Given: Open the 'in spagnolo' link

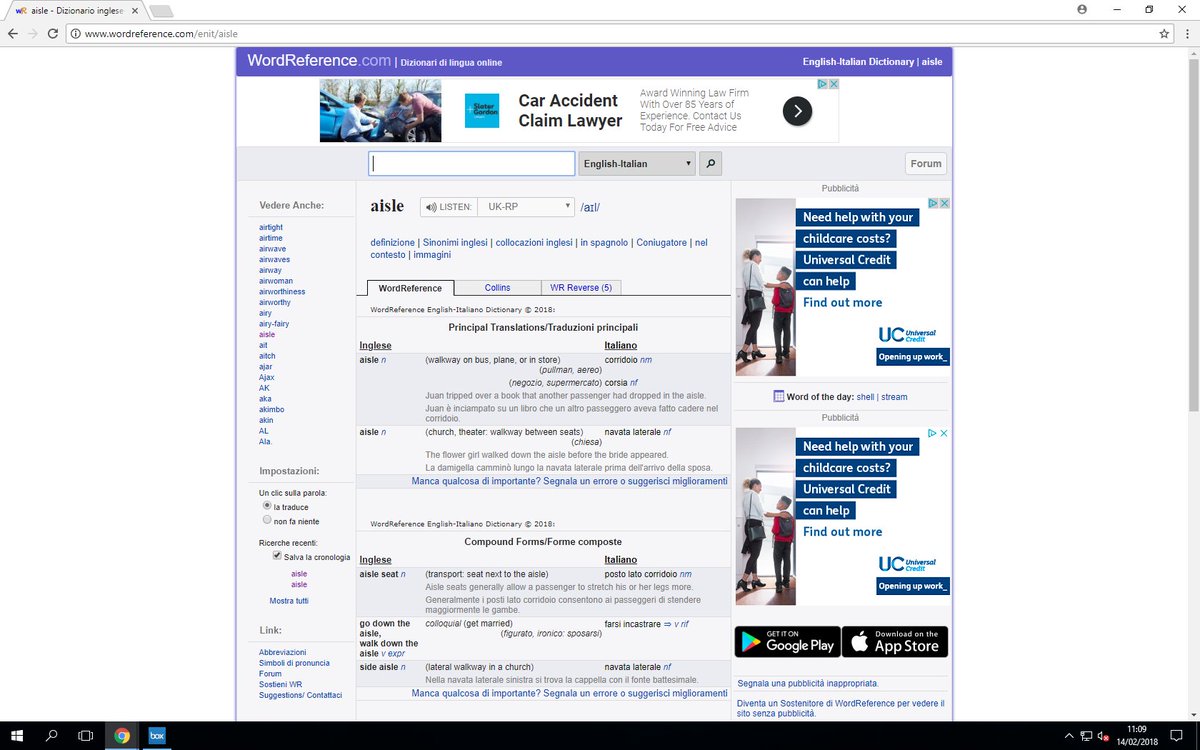Looking at the screenshot, I should [x=604, y=242].
